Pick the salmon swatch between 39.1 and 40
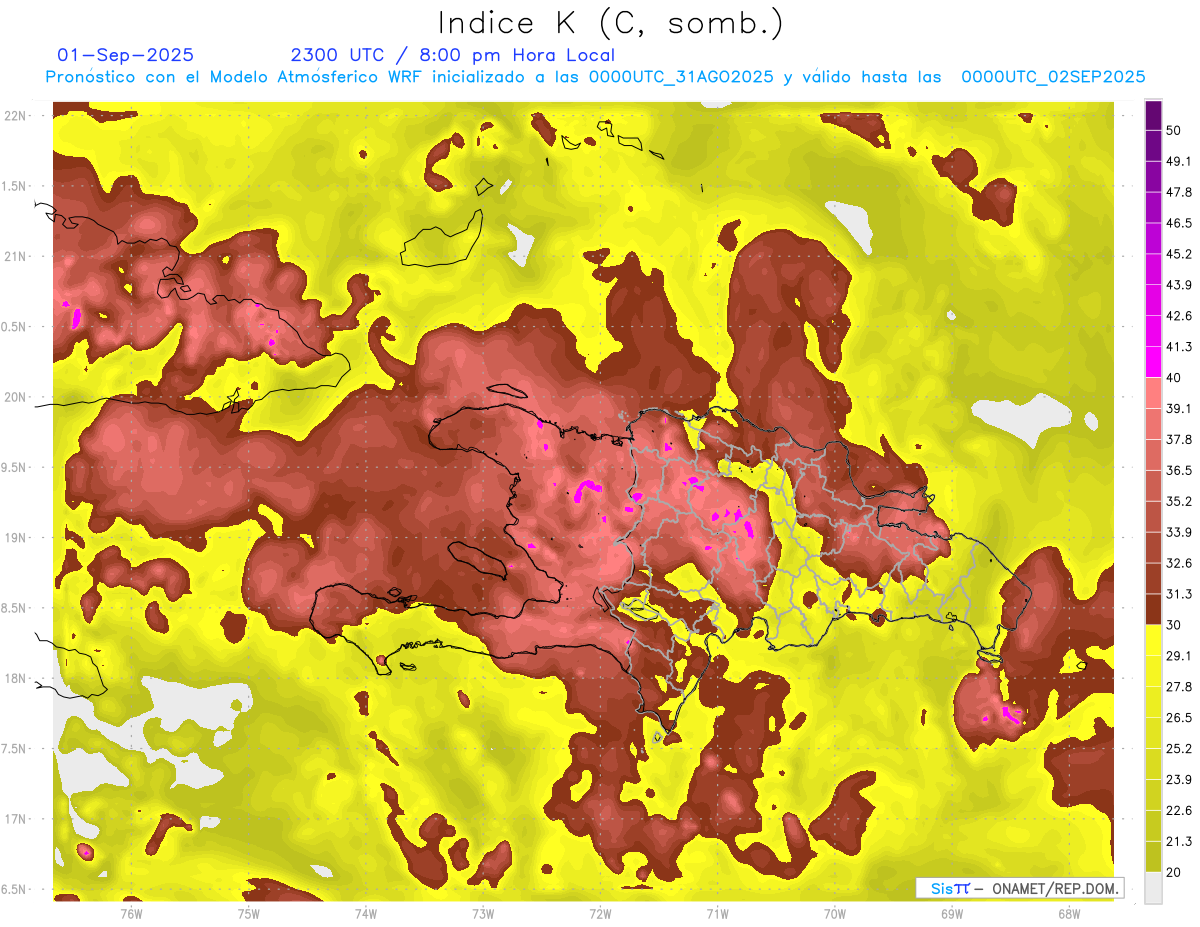The height and width of the screenshot is (927, 1200). coord(1153,393)
